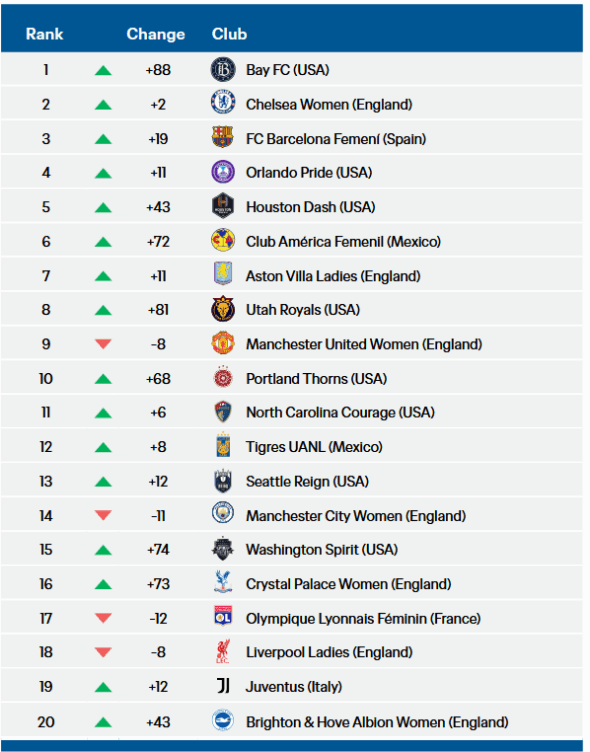
Task: Click the red down arrow for Manchester City
Action: click(x=103, y=516)
